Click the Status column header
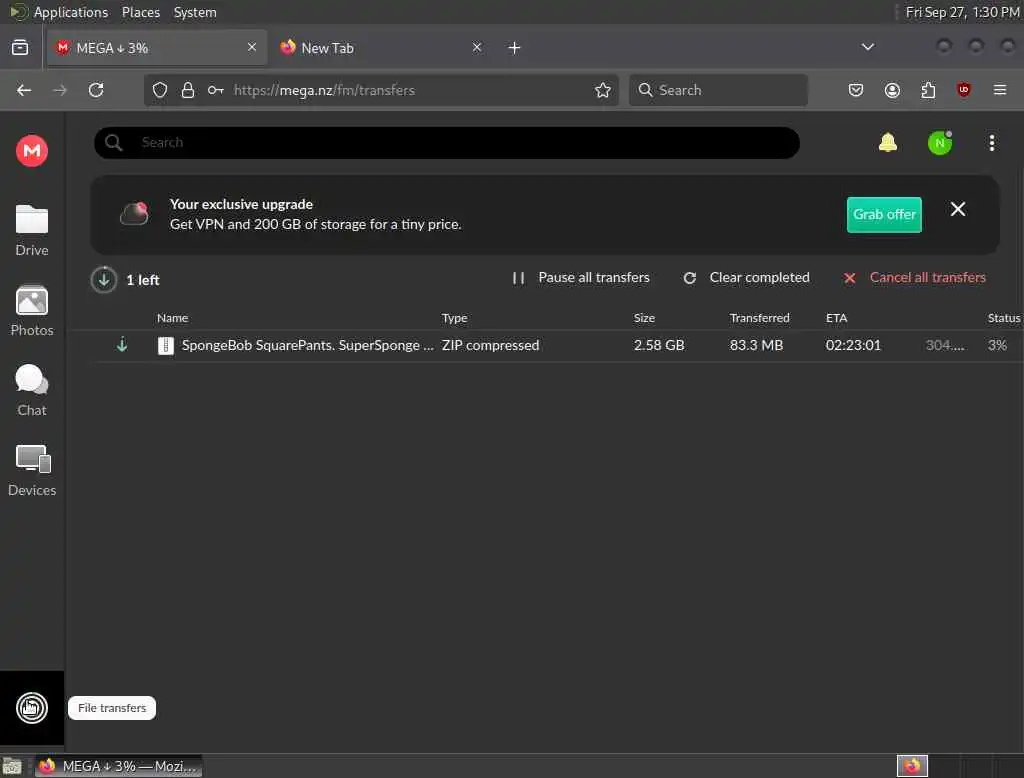 pos(1004,318)
